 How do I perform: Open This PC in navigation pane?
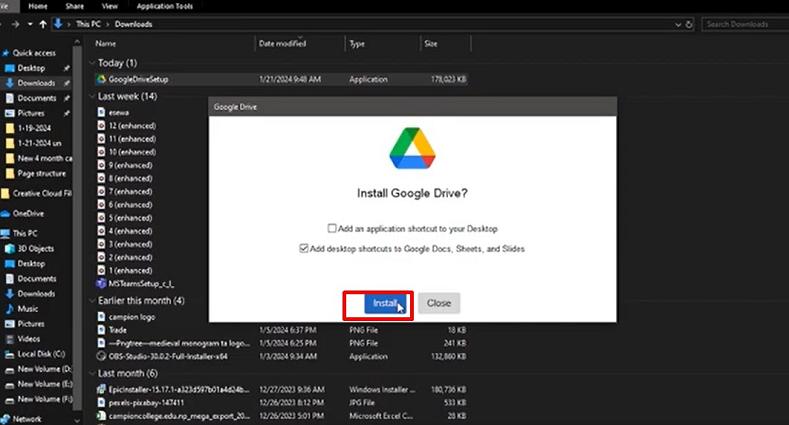point(25,233)
